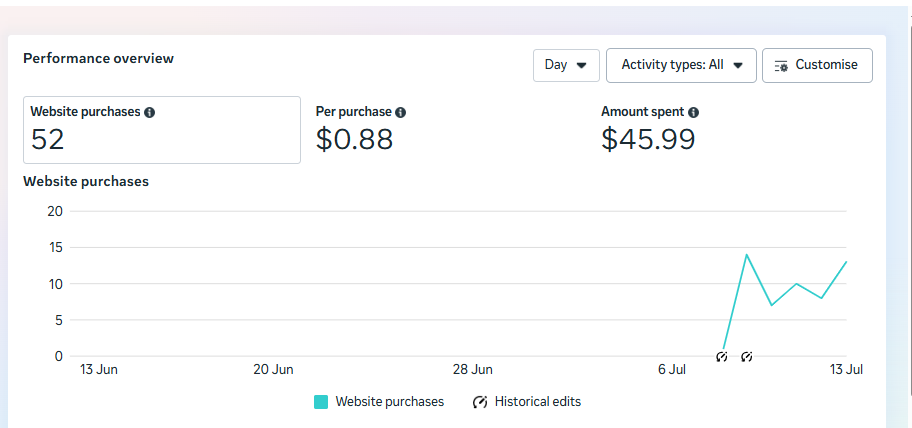Click info icon beside Website purchases metric
912x428 pixels.
coord(149,113)
